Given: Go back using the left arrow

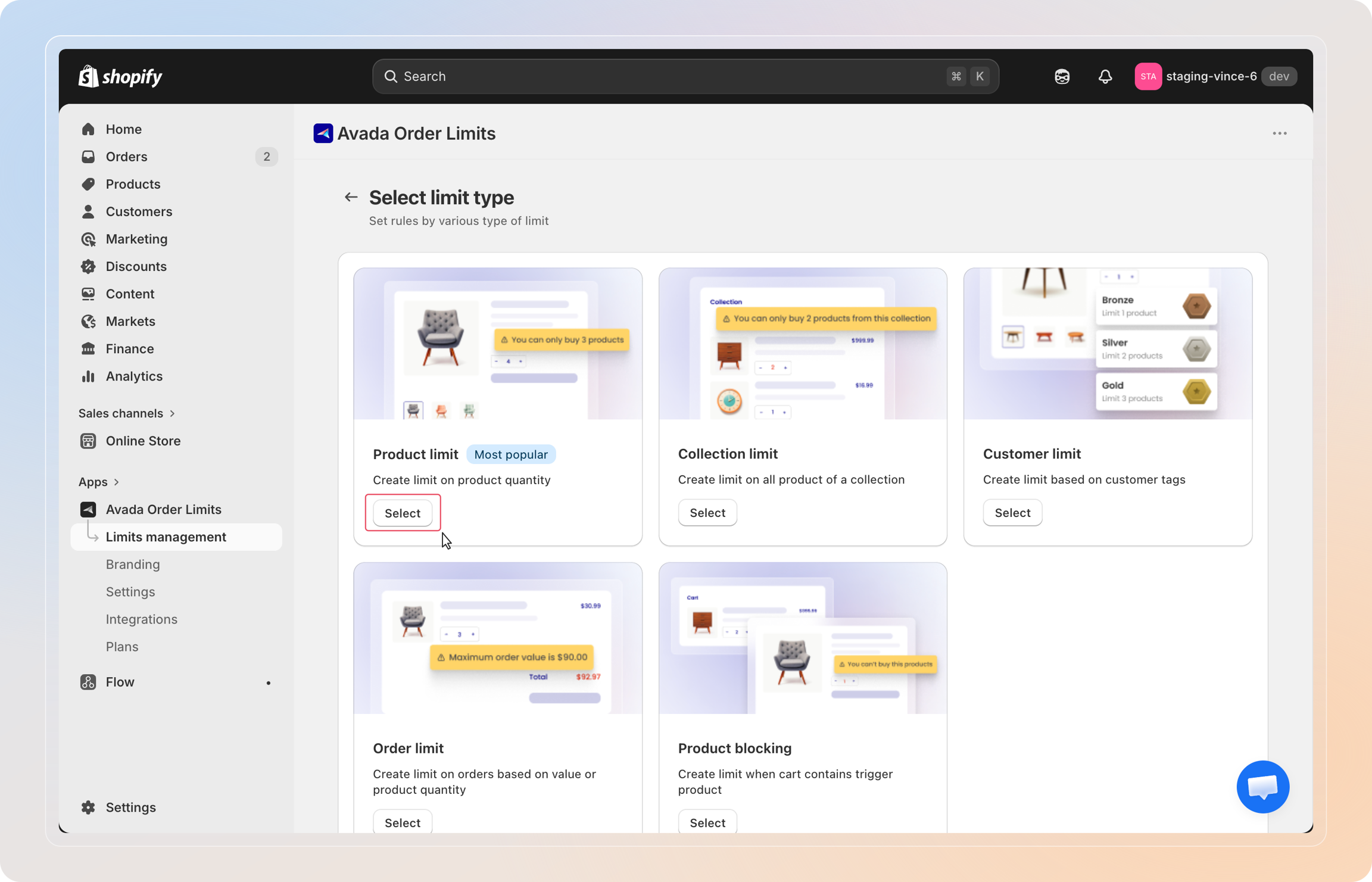Looking at the screenshot, I should click(x=351, y=197).
